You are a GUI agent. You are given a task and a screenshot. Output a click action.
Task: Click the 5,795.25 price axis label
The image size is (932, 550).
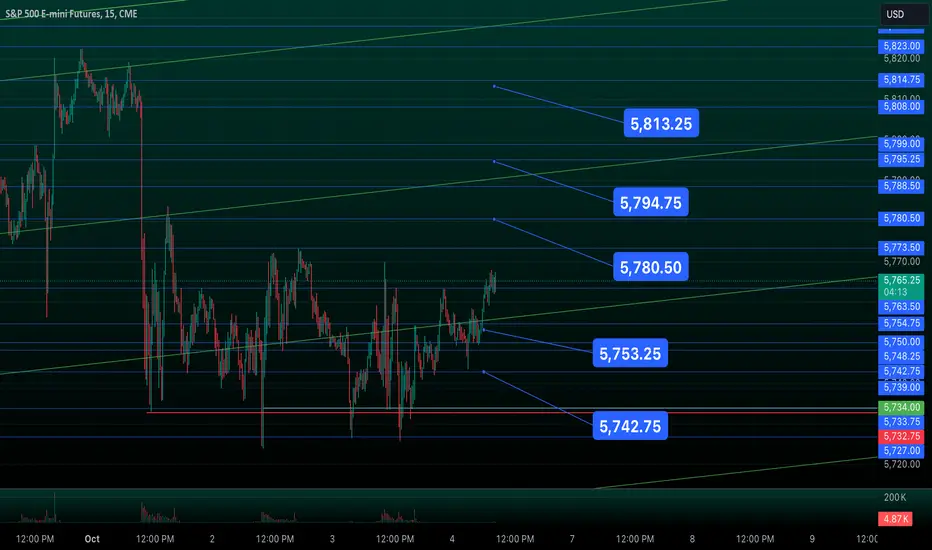pos(901,159)
